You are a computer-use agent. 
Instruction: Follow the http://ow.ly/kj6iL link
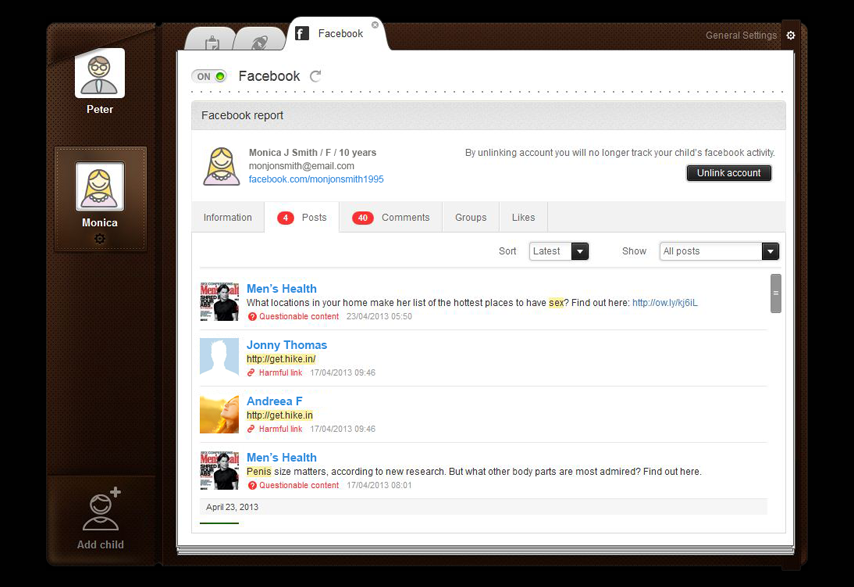coord(664,303)
